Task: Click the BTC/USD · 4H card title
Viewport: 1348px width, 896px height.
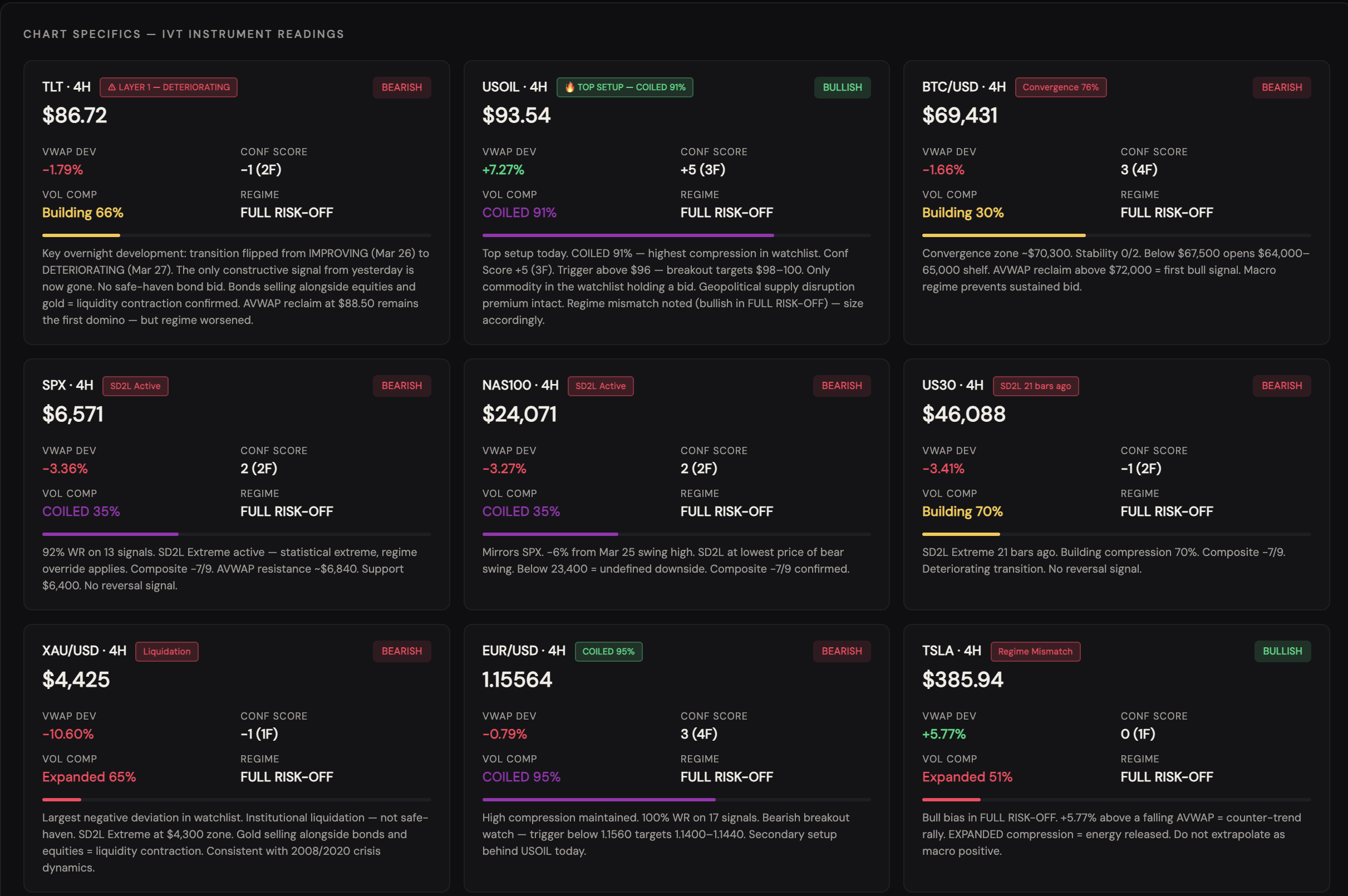Action: coord(963,87)
